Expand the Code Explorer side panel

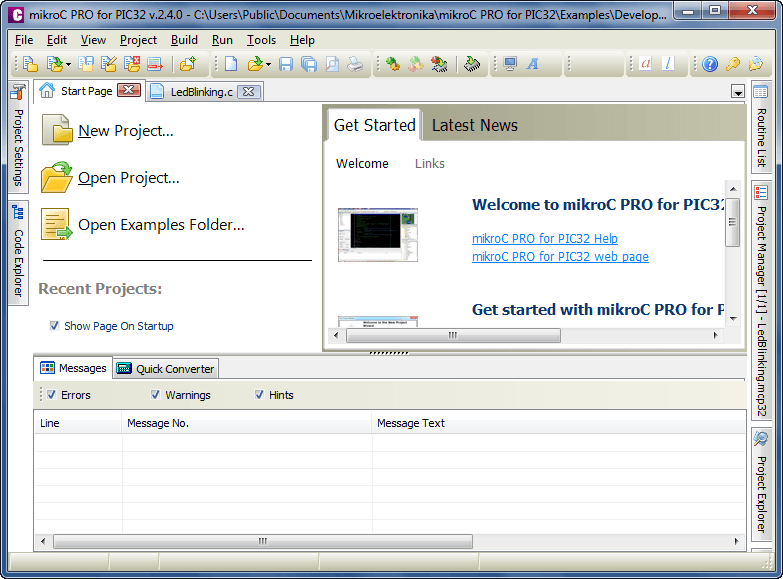18,252
